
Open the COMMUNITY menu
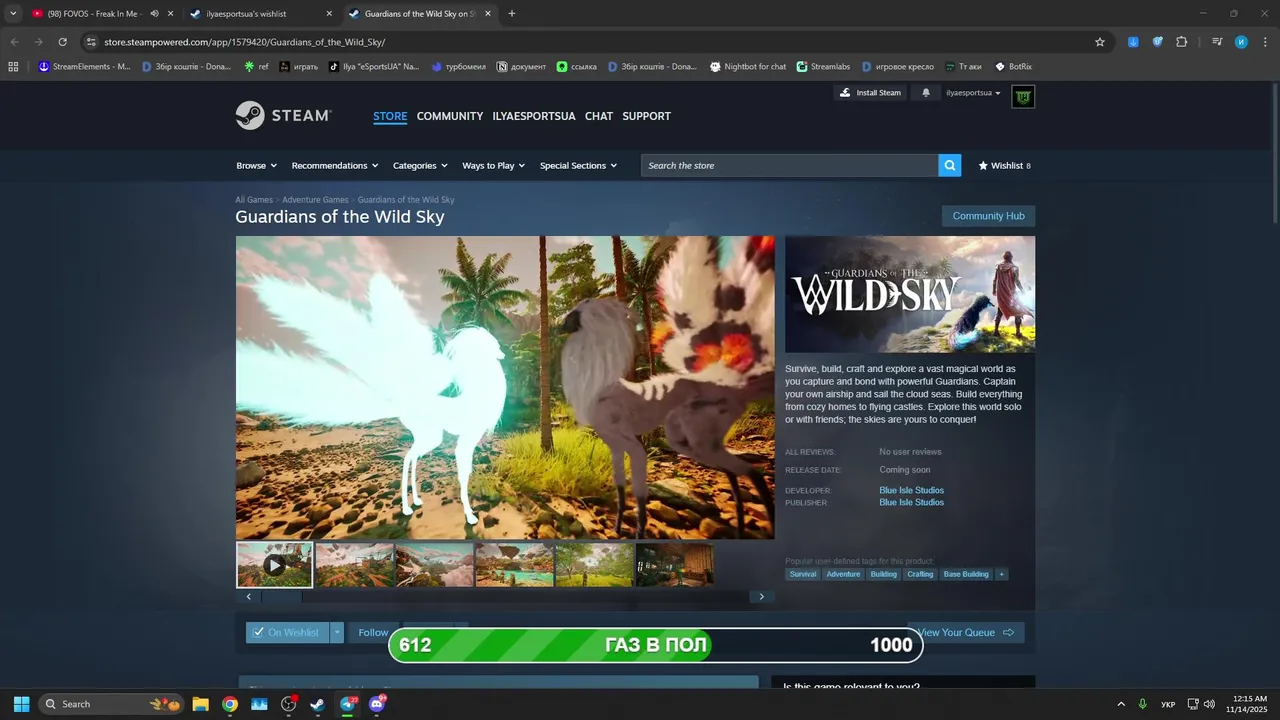[x=450, y=116]
